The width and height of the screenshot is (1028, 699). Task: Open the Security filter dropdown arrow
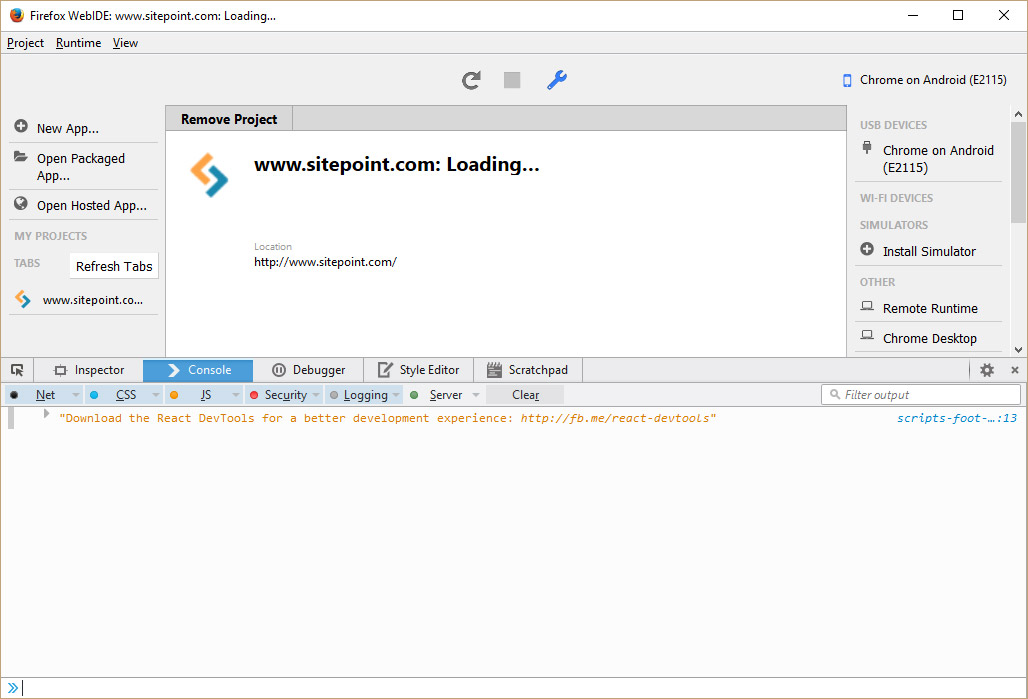click(316, 395)
